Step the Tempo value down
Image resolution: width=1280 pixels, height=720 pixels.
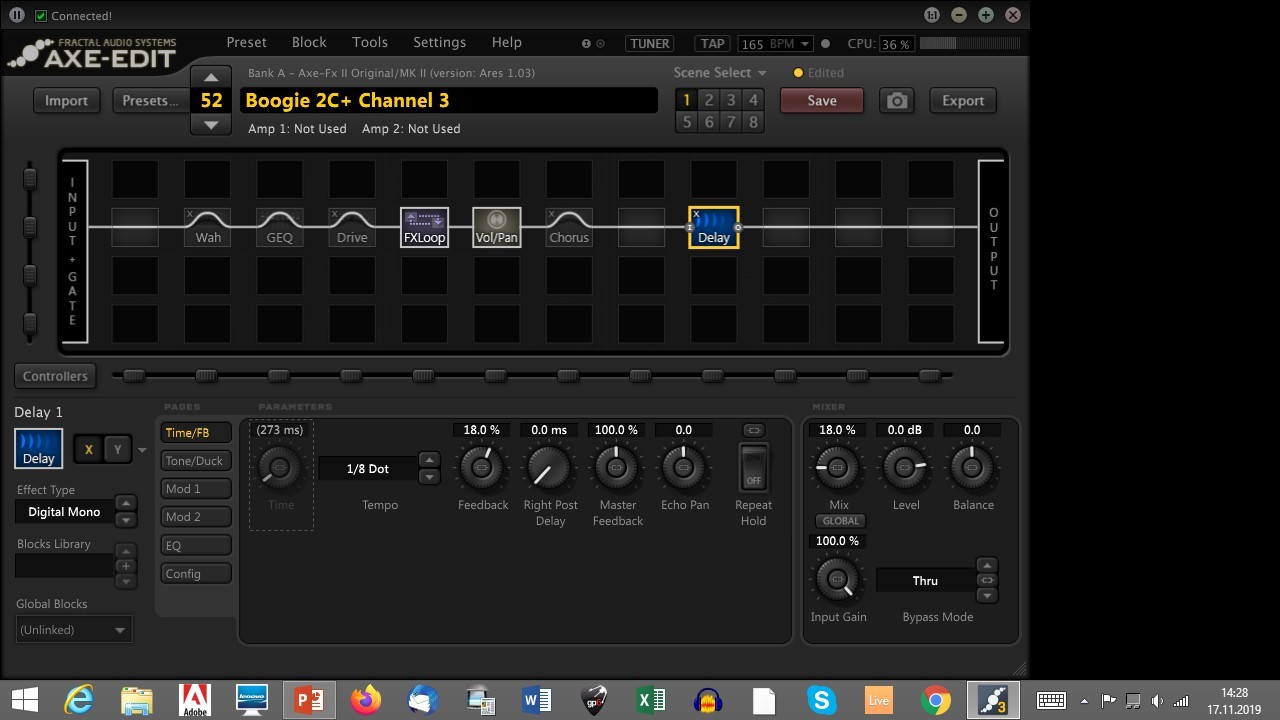pyautogui.click(x=429, y=476)
